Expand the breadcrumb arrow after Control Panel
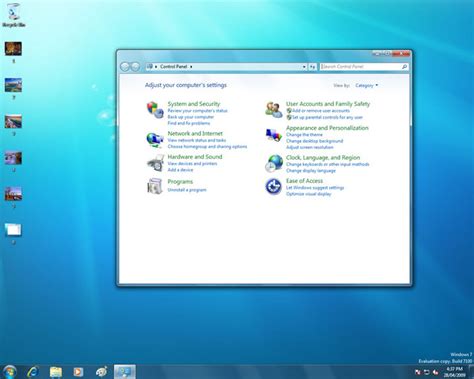The image size is (474, 379). pos(191,67)
